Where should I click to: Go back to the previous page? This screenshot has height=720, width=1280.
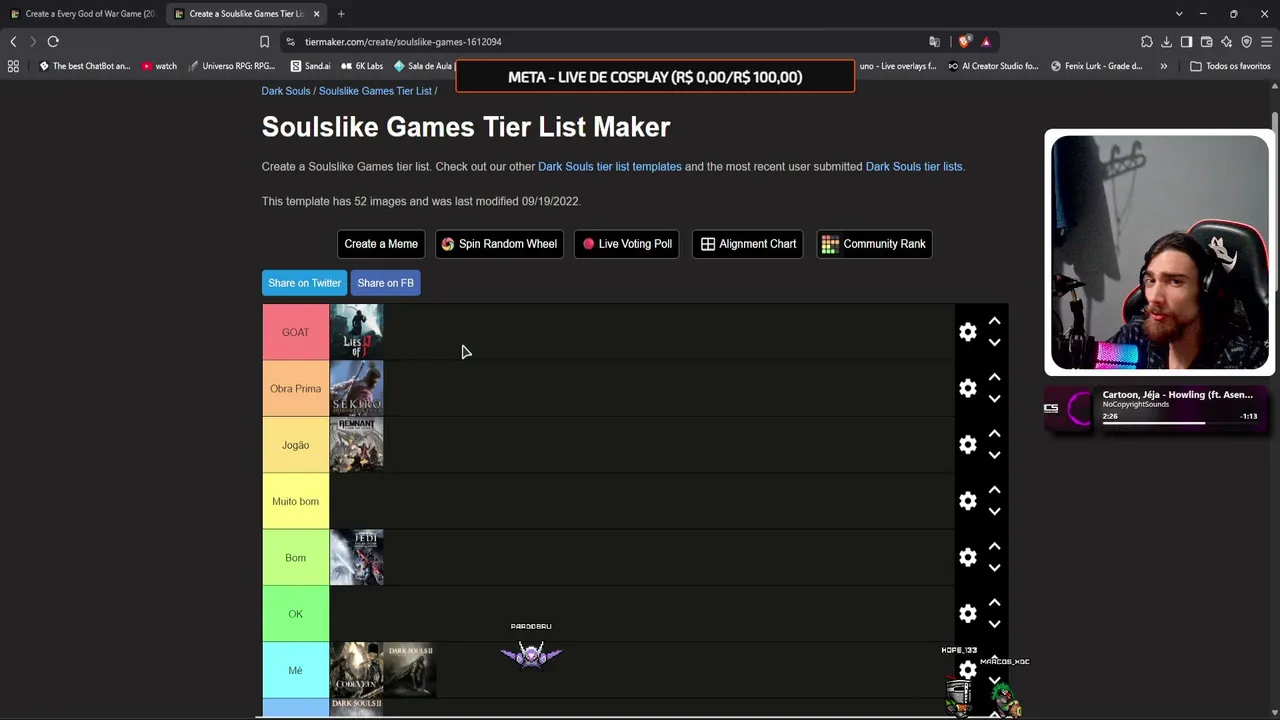point(13,42)
